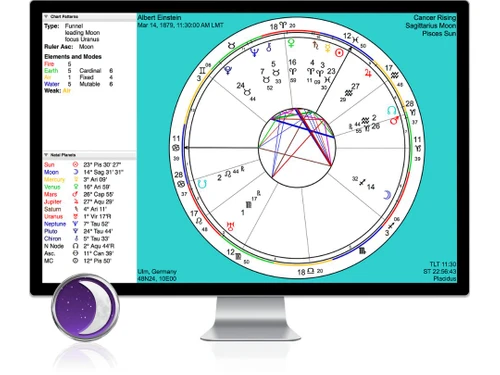Click the MC glyph in the planets list
Screen dimensions: 500x375
coord(75,261)
